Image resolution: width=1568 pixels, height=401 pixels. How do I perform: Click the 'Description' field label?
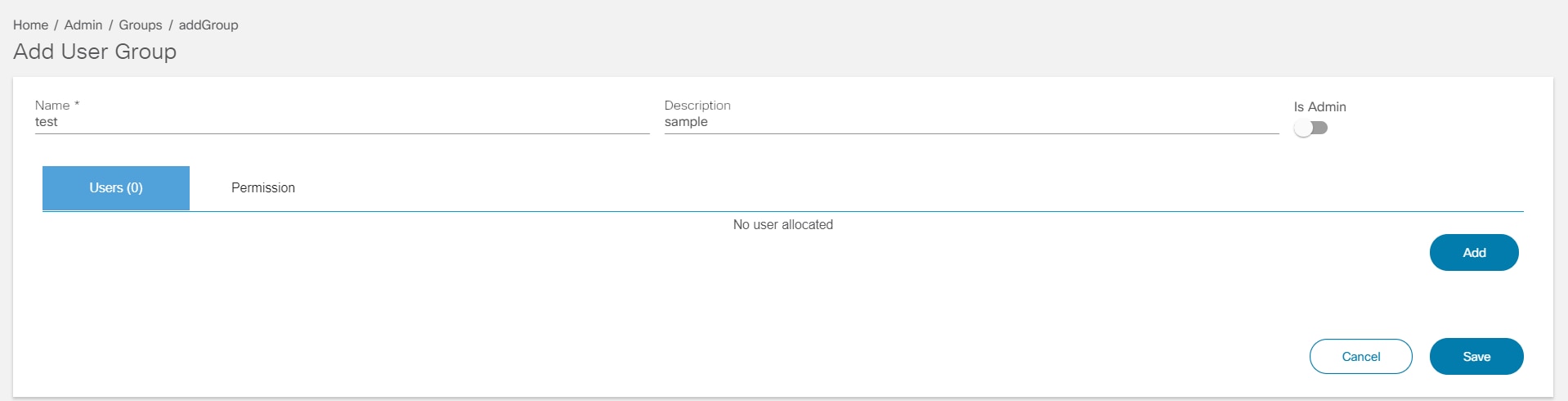pos(697,106)
